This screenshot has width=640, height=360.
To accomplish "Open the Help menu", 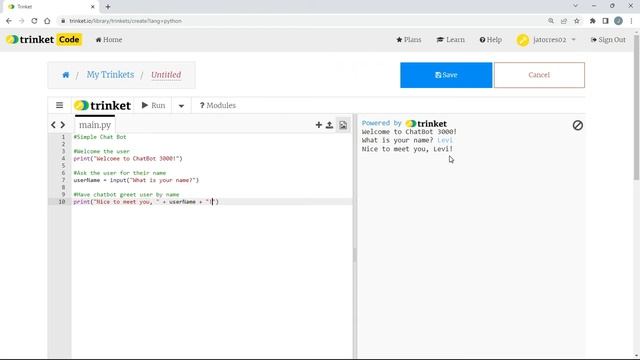I will (x=491, y=40).
